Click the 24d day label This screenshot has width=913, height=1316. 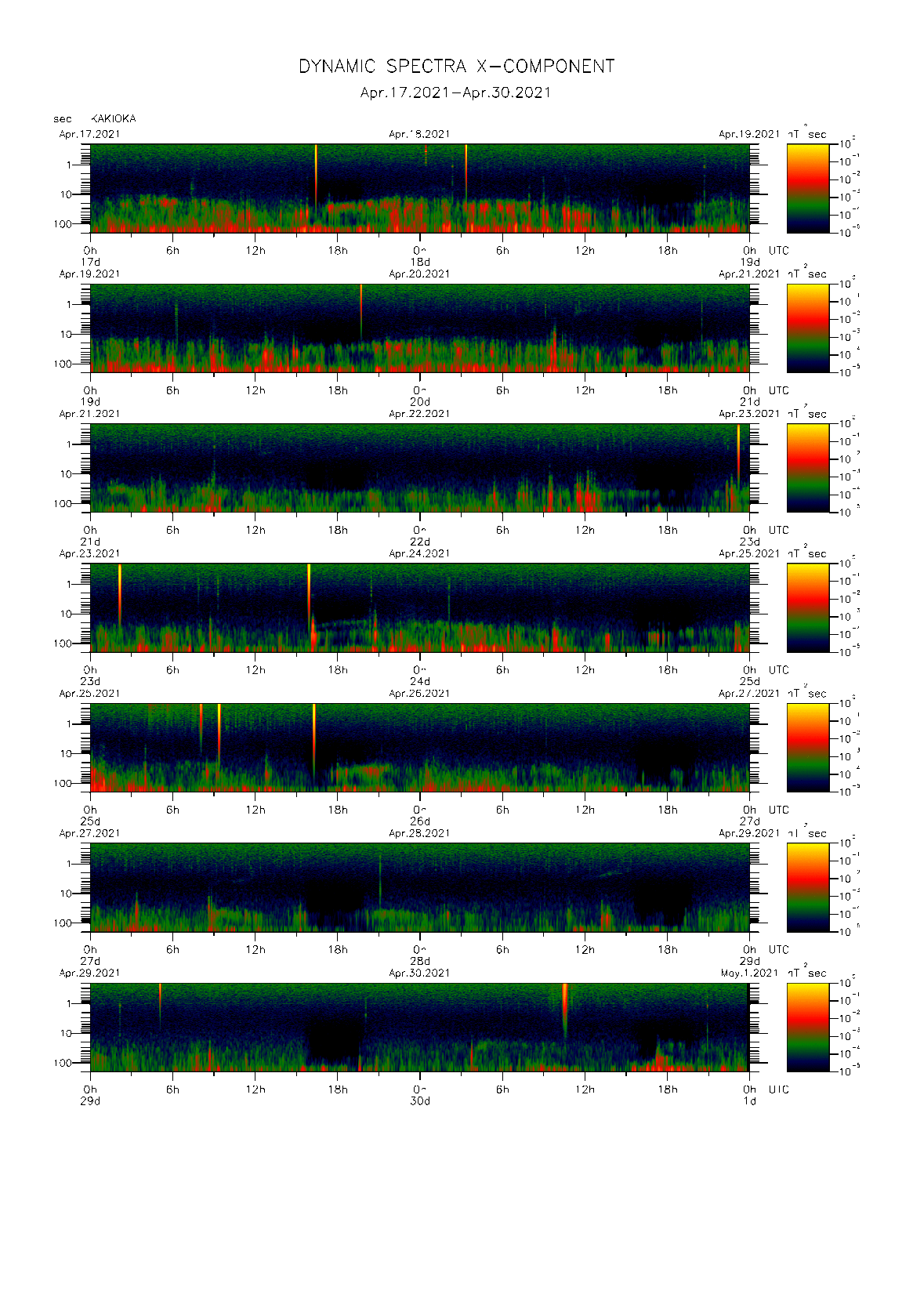pyautogui.click(x=420, y=681)
